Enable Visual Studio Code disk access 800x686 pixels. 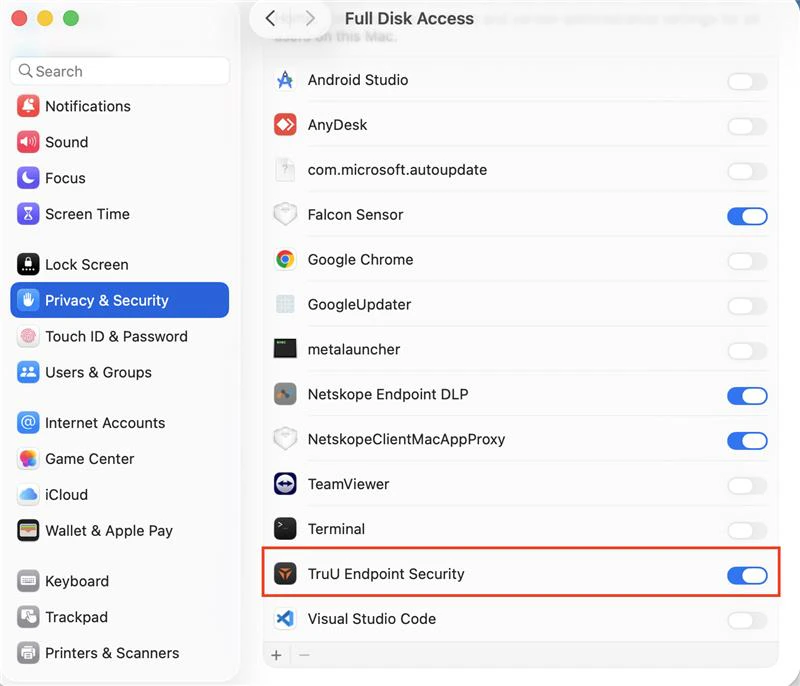click(747, 620)
